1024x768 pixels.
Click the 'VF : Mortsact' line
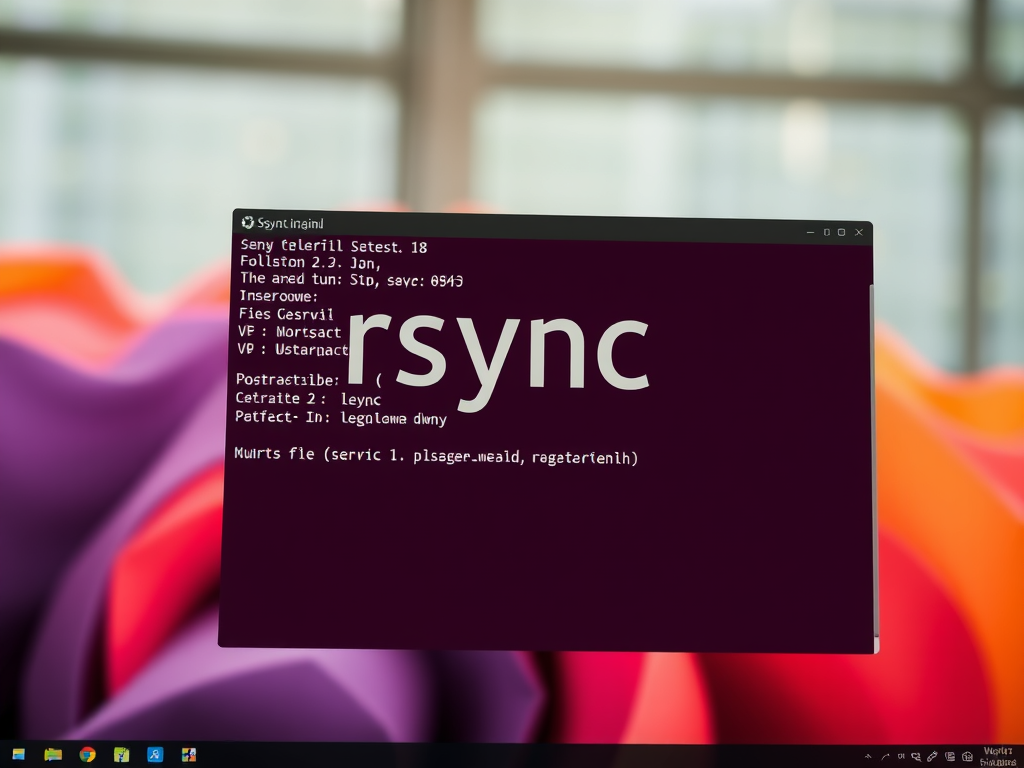click(x=289, y=332)
